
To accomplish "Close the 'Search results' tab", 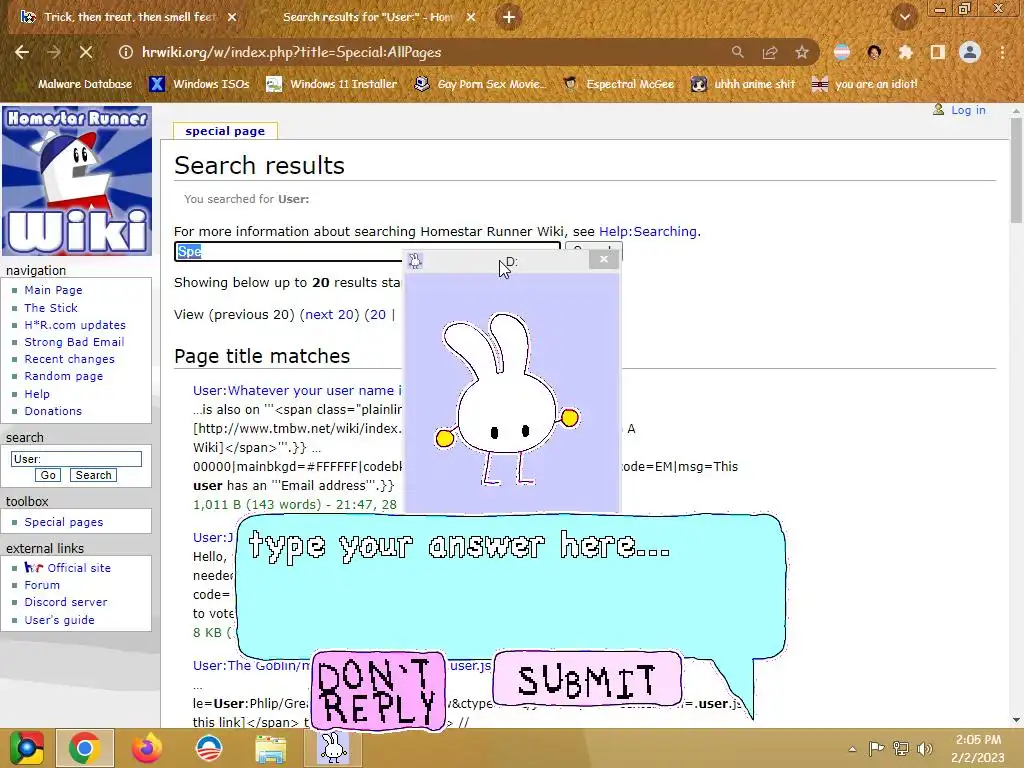I will click(471, 17).
